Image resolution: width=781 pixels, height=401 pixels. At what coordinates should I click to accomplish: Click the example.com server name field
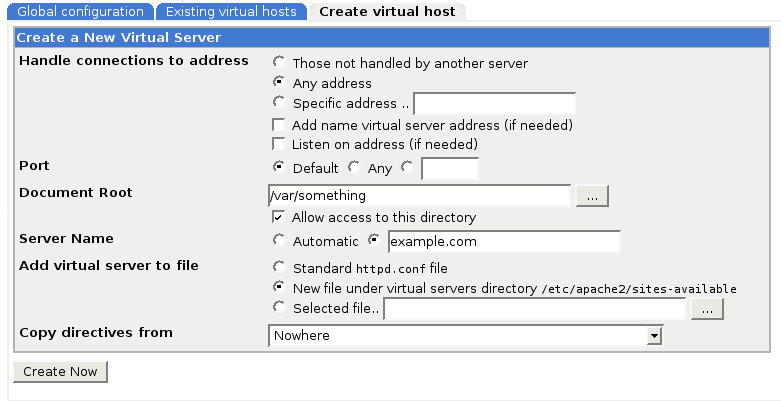pos(503,242)
